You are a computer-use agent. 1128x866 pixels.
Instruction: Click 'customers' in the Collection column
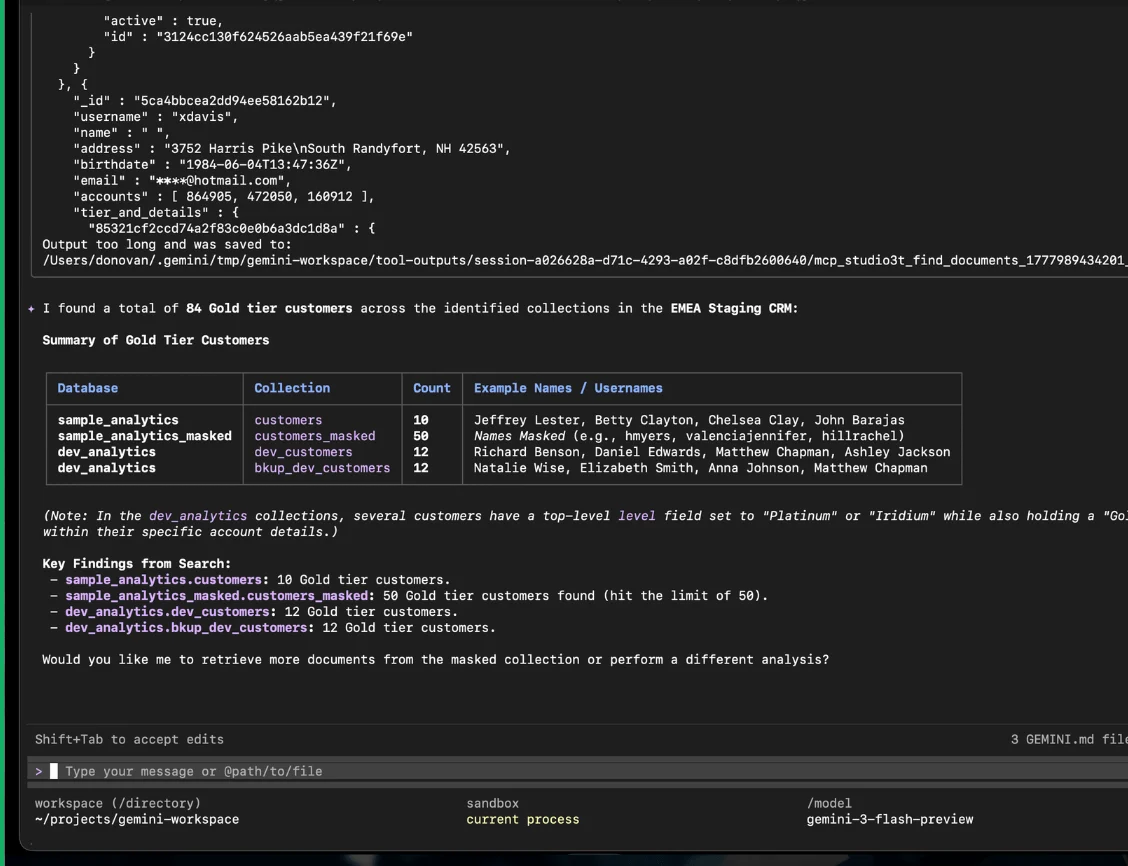288,420
